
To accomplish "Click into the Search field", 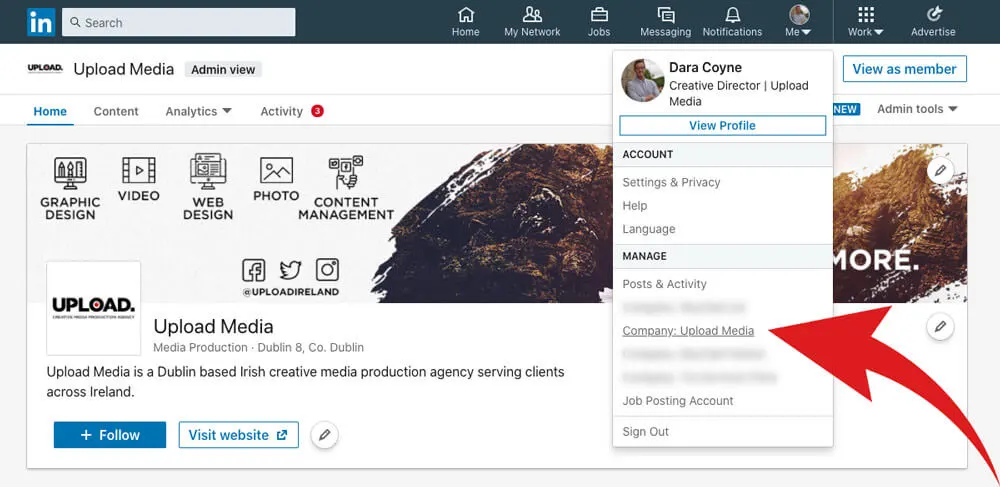I will 179,22.
